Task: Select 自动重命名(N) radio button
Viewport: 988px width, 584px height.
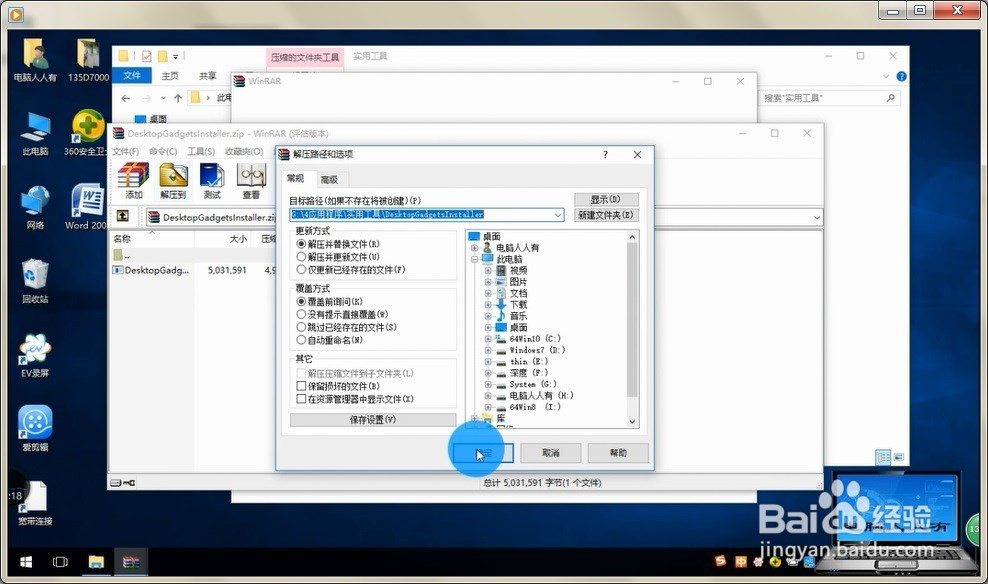Action: (301, 340)
